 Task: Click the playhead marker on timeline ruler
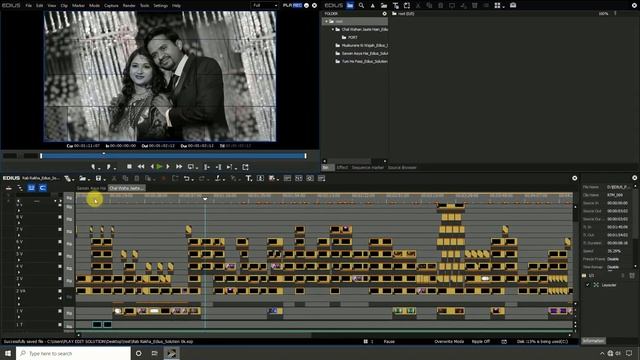[x=205, y=198]
